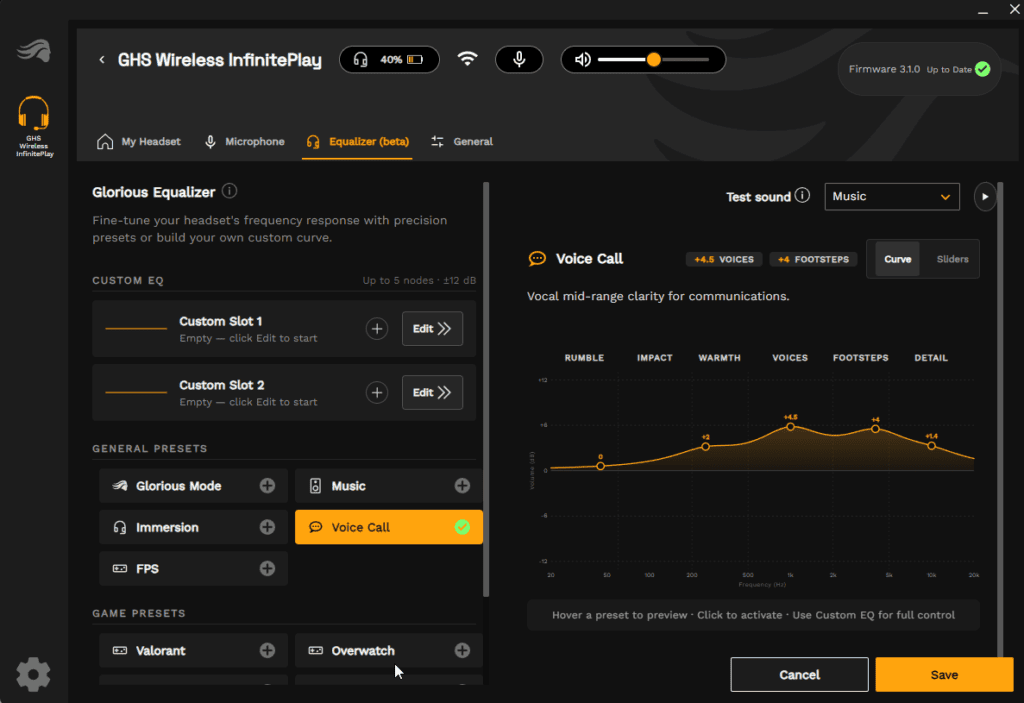Screen dimensions: 1024x703
Task: Add FPS preset with plus icon
Action: coord(267,568)
